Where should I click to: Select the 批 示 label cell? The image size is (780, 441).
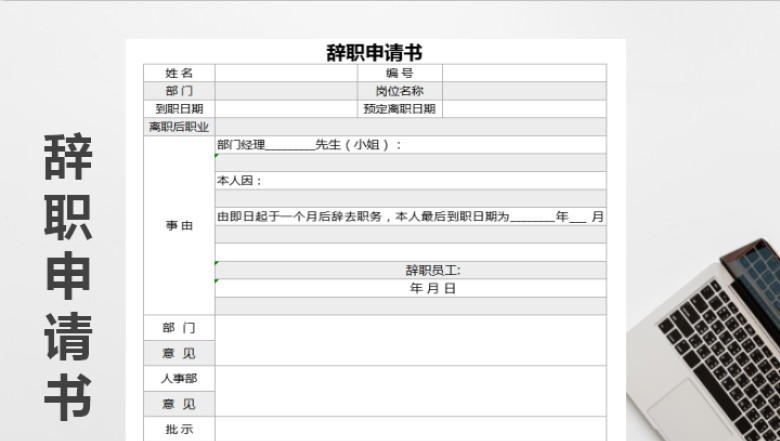pyautogui.click(x=179, y=429)
